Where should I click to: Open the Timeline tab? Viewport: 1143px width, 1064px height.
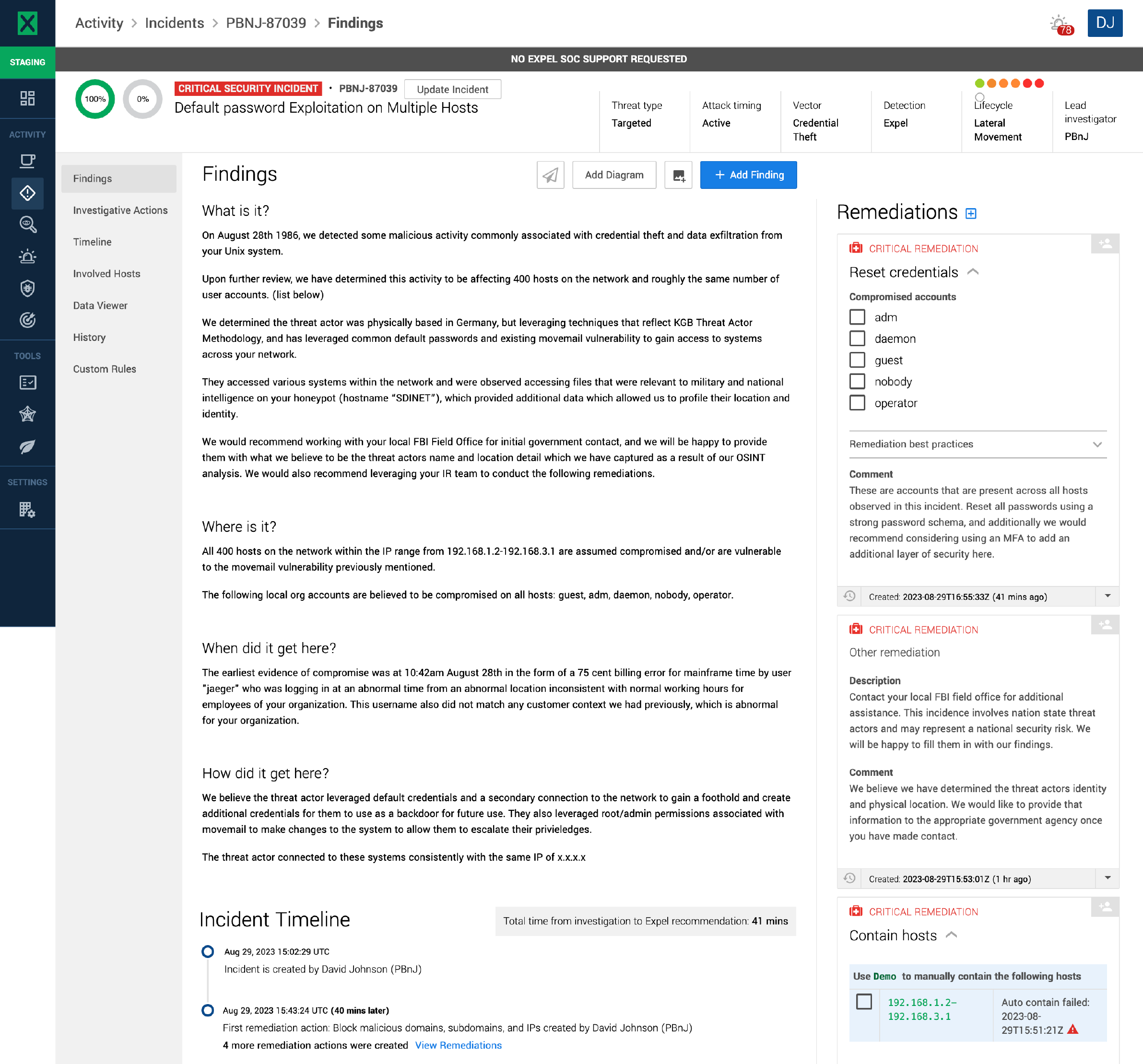tap(119, 242)
